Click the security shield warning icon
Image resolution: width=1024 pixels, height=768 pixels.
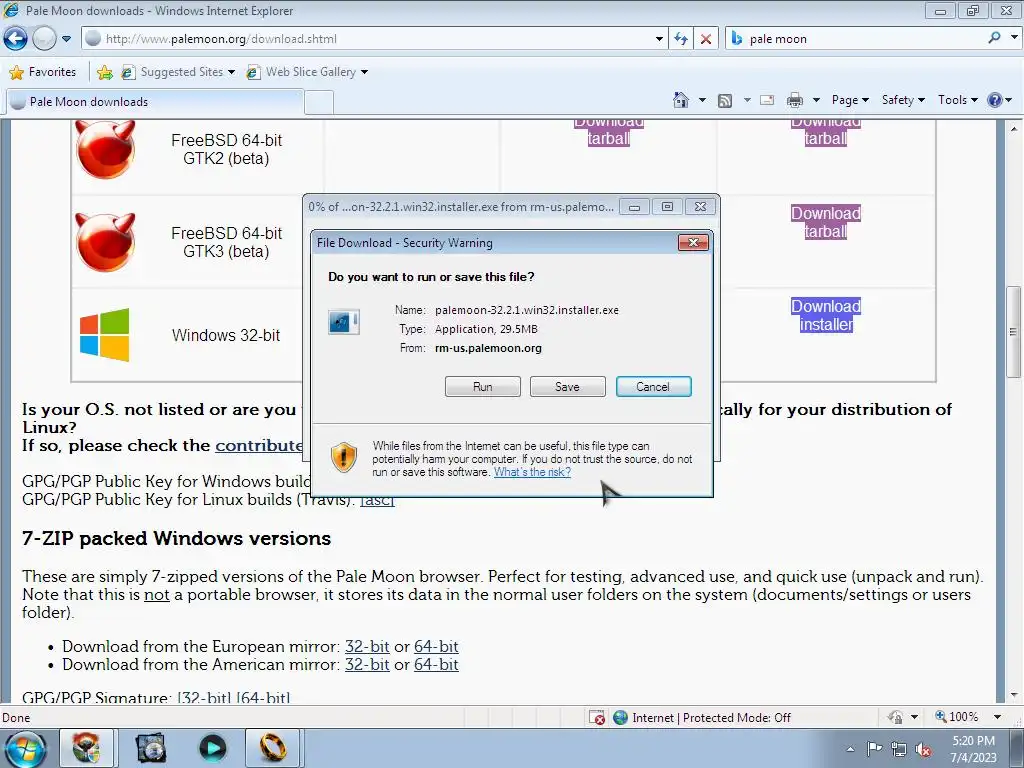point(344,456)
